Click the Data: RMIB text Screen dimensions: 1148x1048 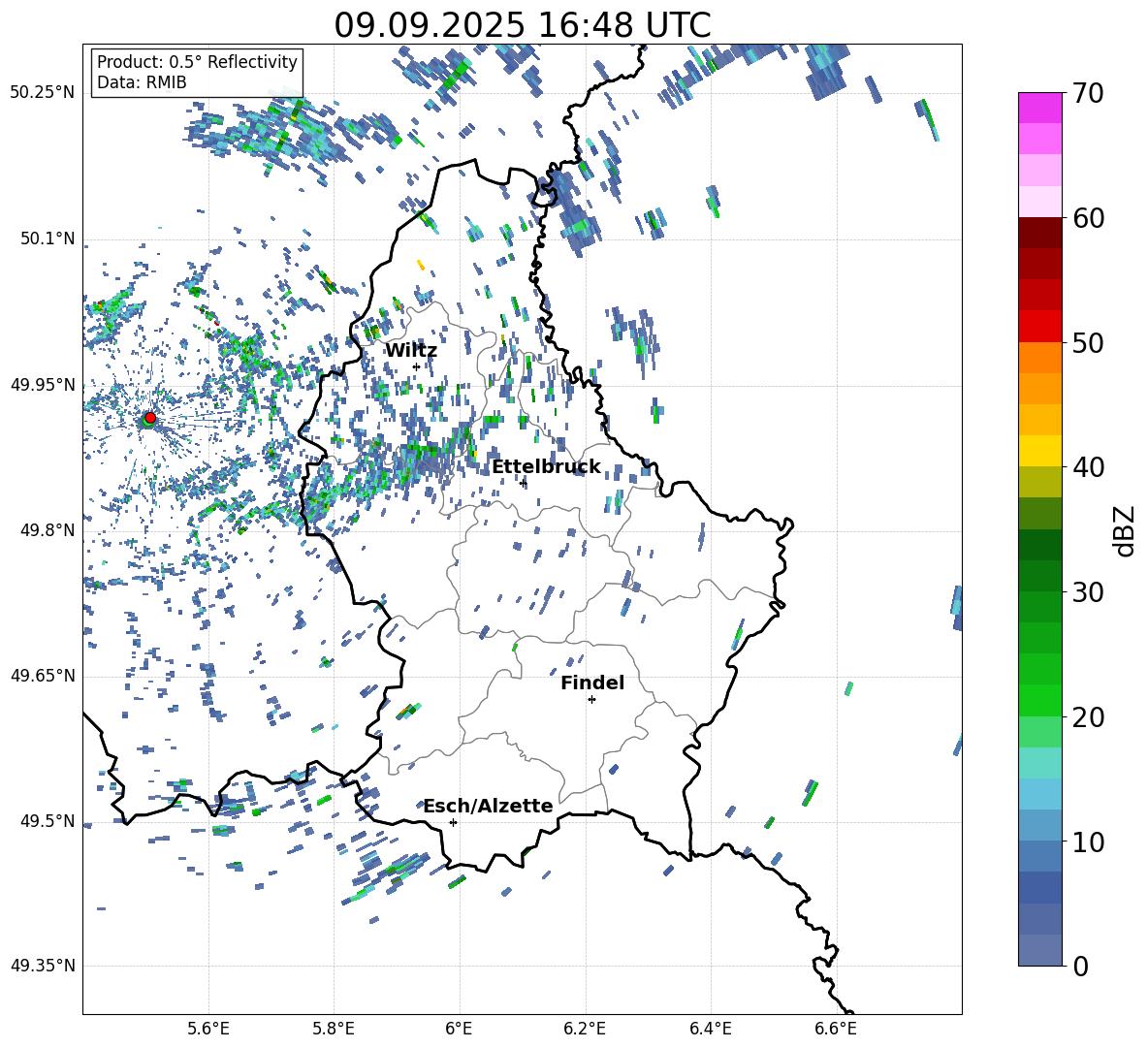click(x=142, y=82)
